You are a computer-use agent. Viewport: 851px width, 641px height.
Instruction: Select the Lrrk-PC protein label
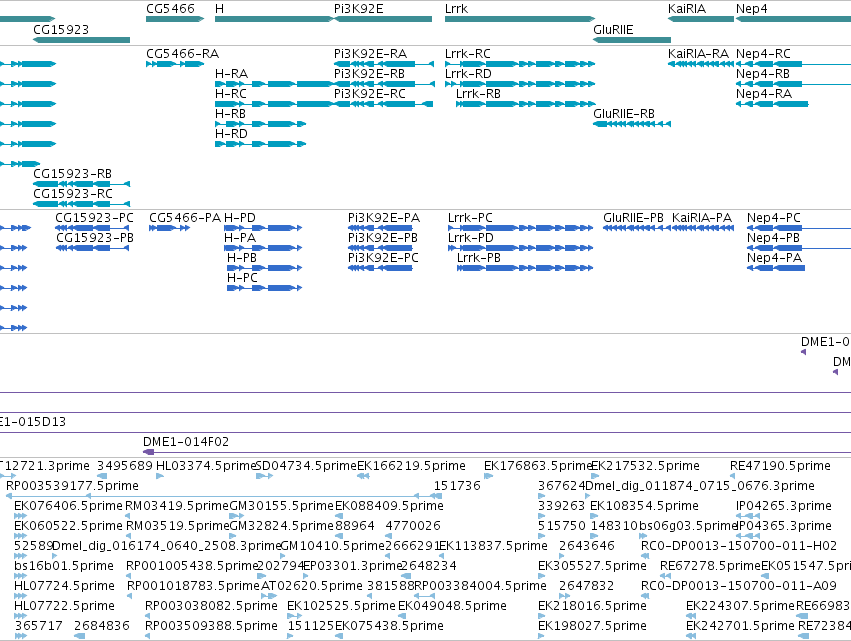(470, 218)
